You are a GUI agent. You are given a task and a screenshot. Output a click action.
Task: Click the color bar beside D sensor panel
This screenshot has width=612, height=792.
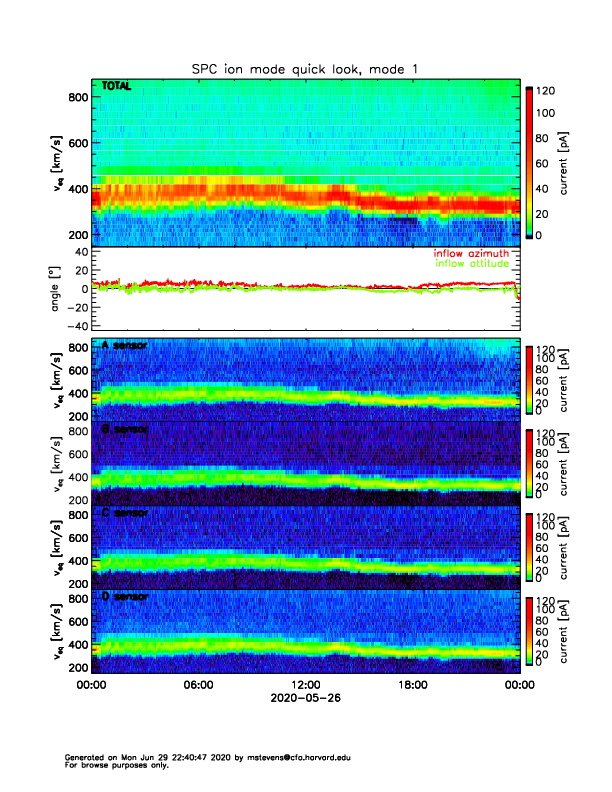(x=531, y=631)
